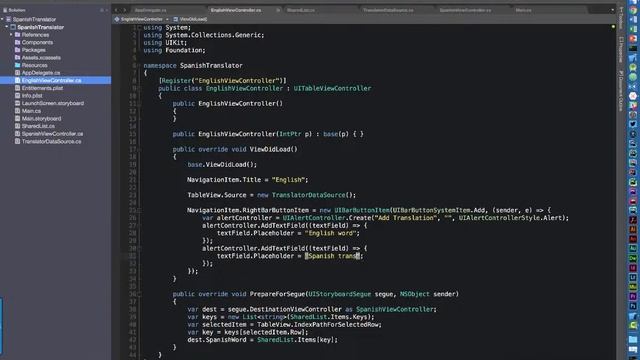Open Info.plist in the solution pad

(x=32, y=96)
